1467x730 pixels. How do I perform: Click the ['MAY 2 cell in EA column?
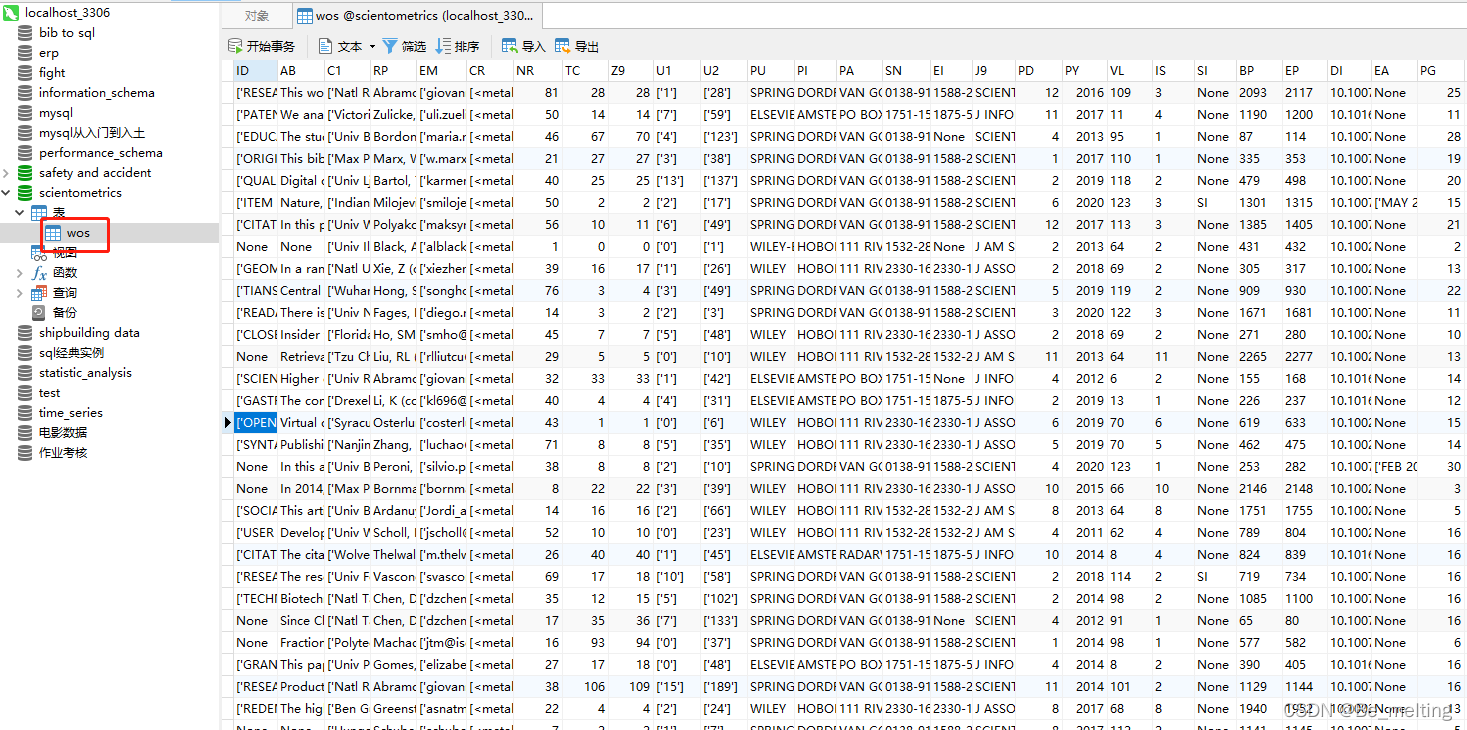pos(1394,203)
